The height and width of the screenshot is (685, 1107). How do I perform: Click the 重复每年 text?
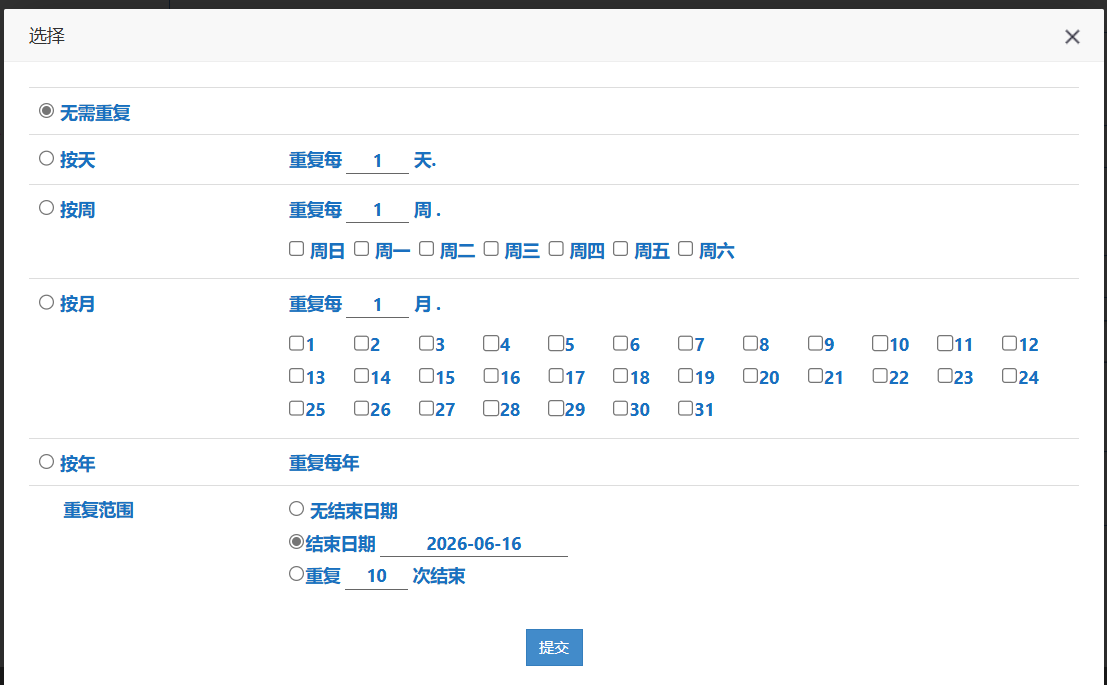coord(324,463)
